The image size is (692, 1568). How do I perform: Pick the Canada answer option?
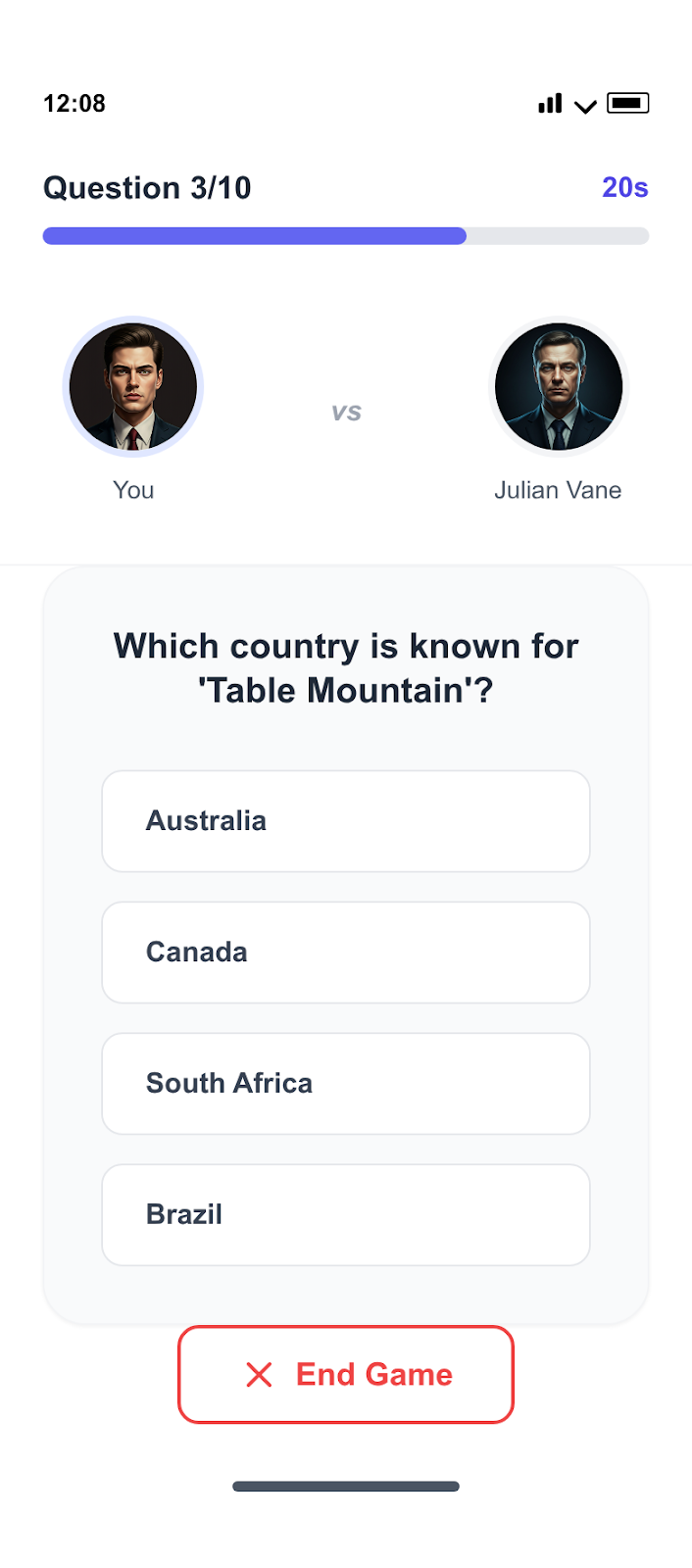pos(346,953)
